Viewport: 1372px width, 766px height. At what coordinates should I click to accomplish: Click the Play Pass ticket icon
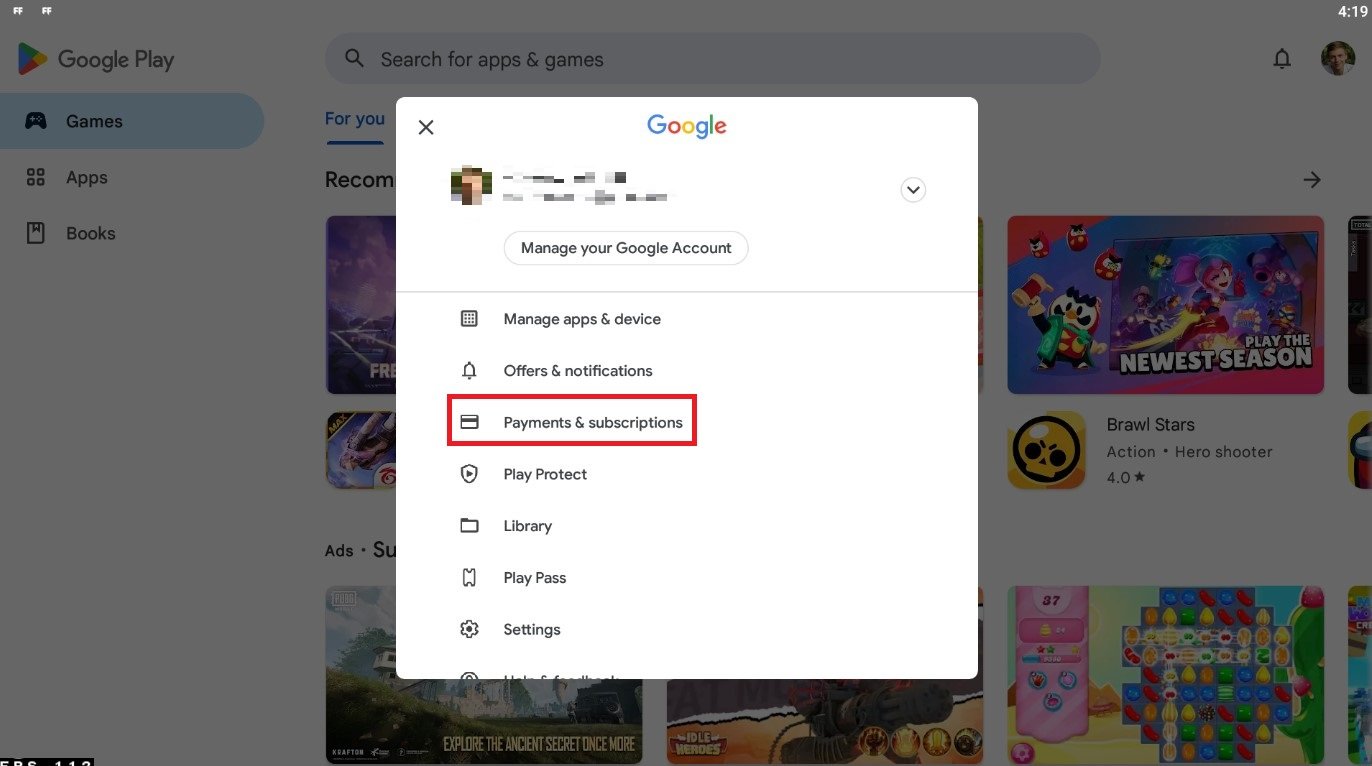469,578
